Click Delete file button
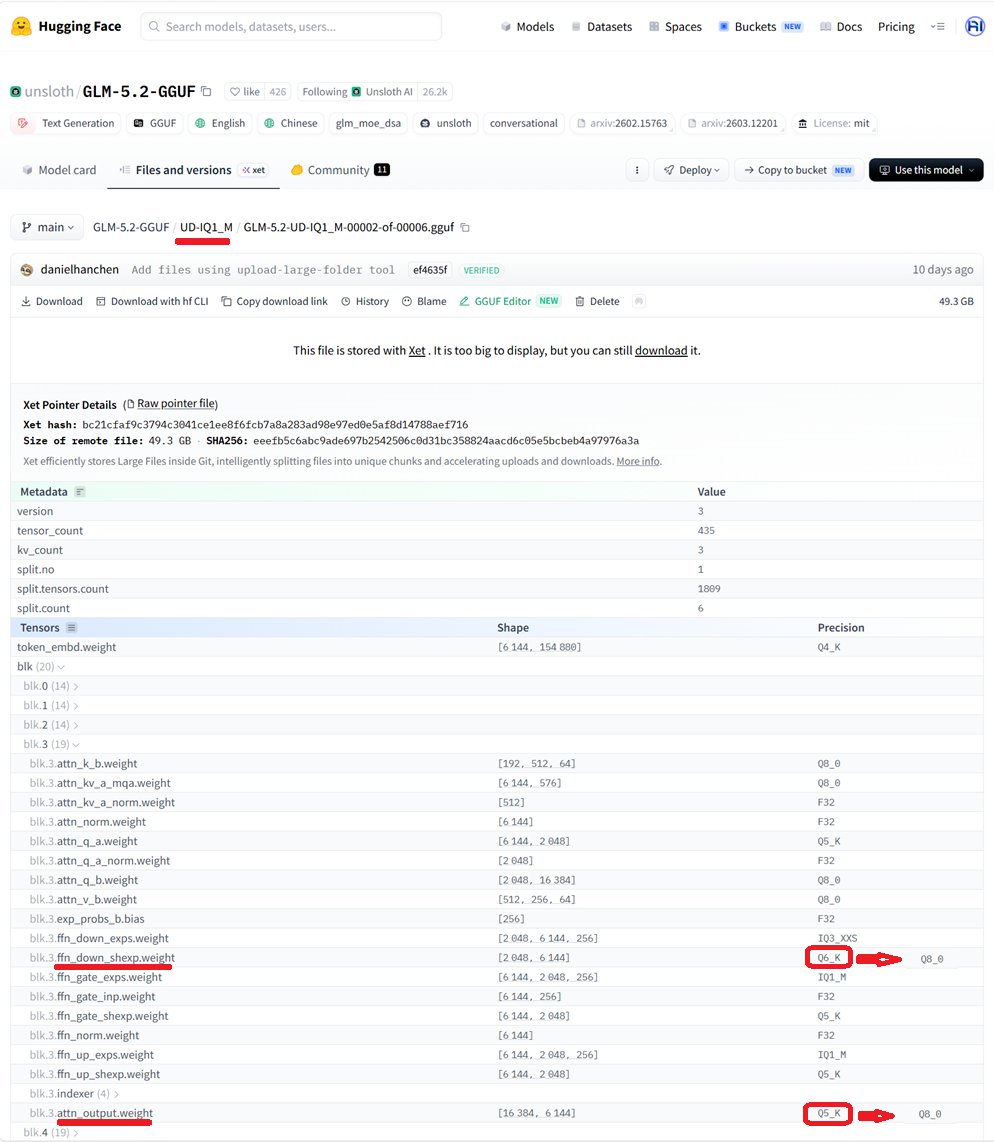Screen dimensions: 994x1142 [597, 302]
